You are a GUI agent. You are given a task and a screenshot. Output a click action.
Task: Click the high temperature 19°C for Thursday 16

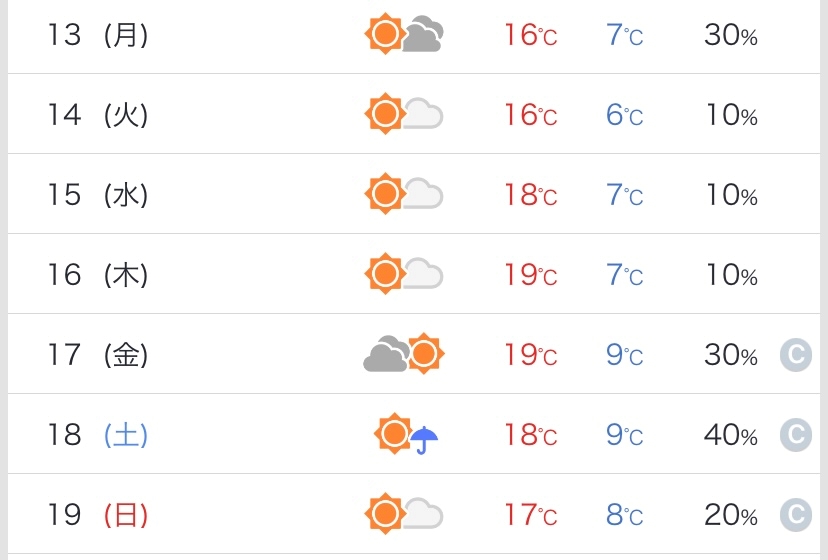pos(530,275)
